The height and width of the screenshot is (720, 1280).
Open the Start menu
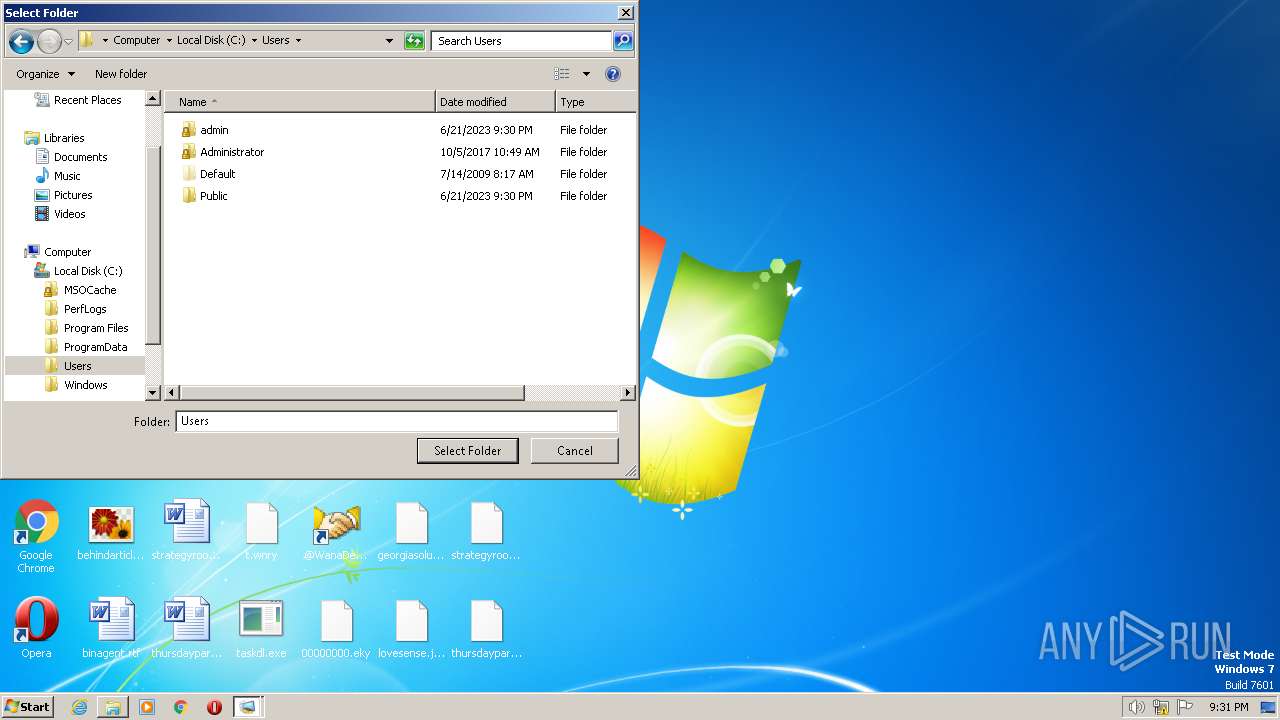tap(28, 707)
